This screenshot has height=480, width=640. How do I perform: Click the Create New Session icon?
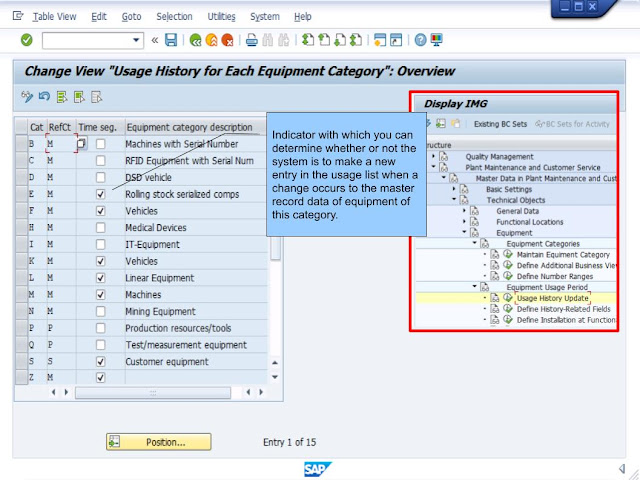pyautogui.click(x=380, y=40)
